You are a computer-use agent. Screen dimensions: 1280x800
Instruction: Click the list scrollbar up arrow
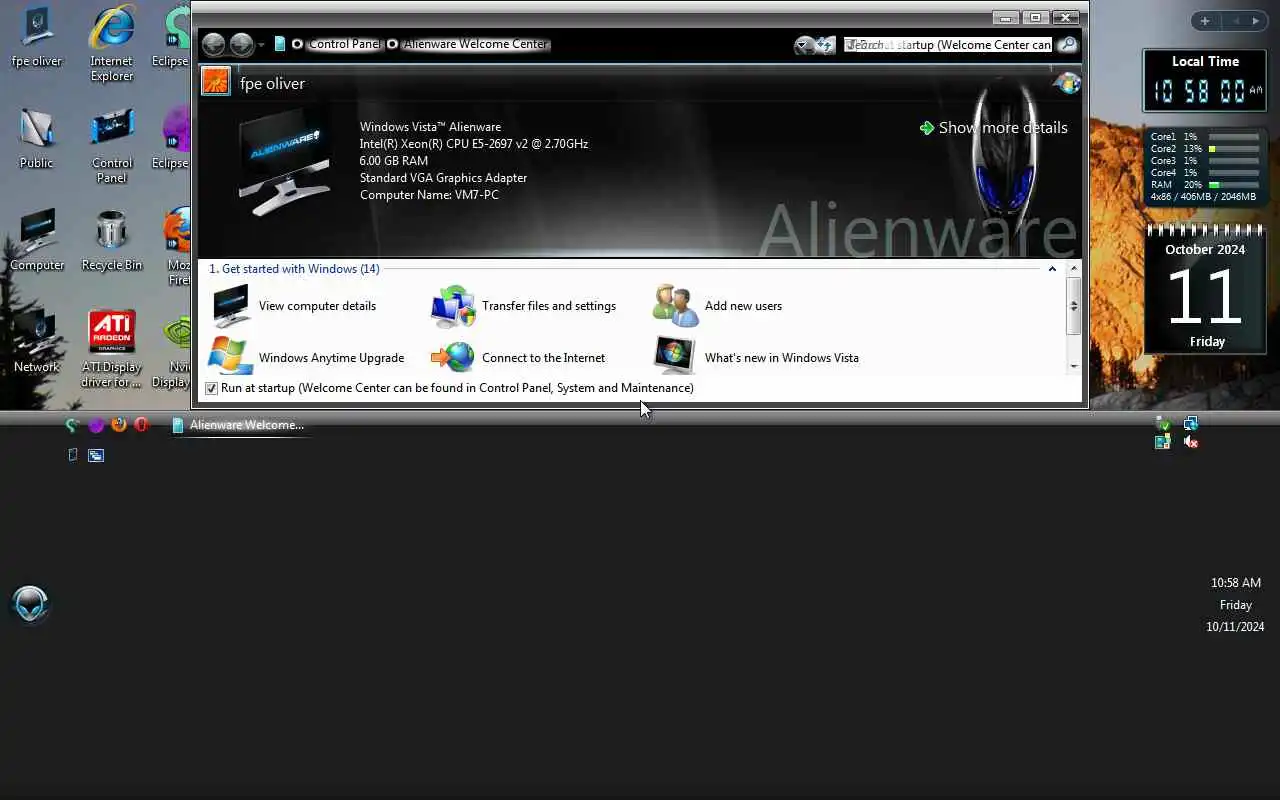coord(1074,269)
